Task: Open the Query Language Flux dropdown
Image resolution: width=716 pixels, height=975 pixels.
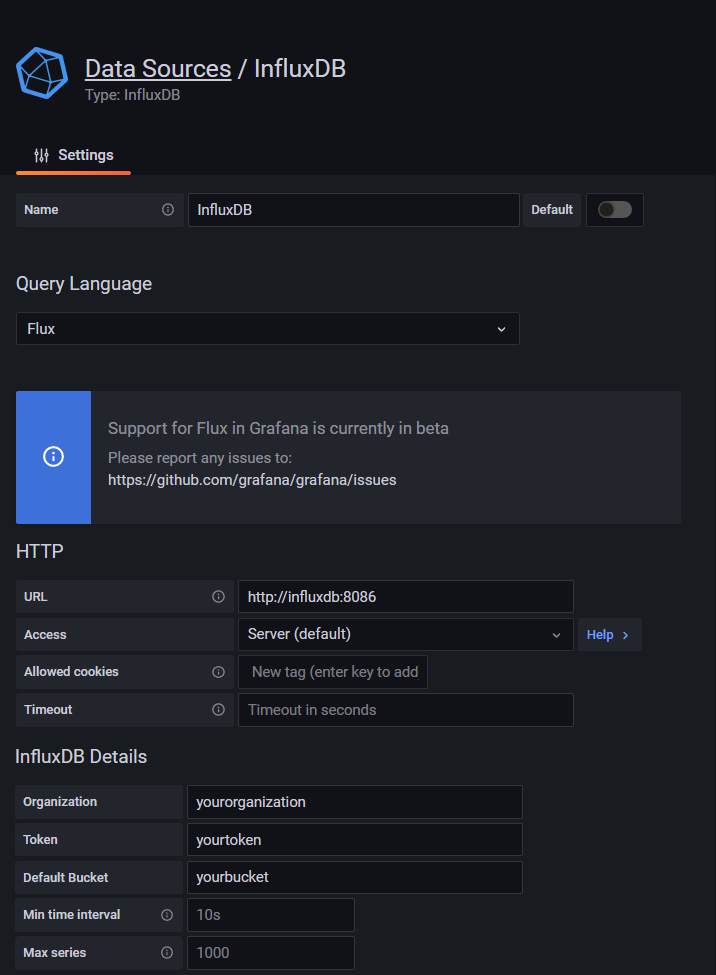Action: point(267,328)
